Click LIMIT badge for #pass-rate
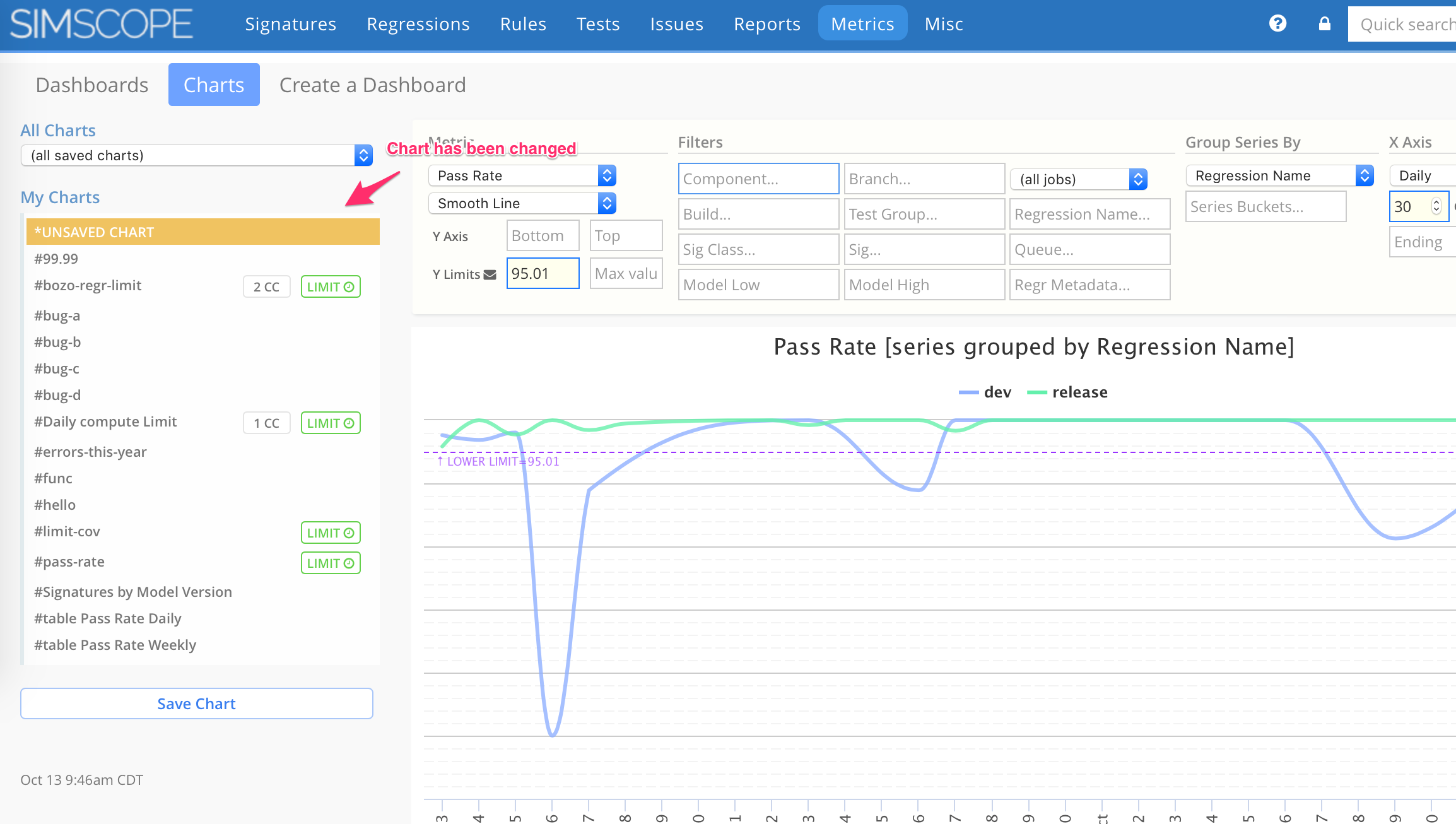This screenshot has height=824, width=1456. click(x=331, y=563)
